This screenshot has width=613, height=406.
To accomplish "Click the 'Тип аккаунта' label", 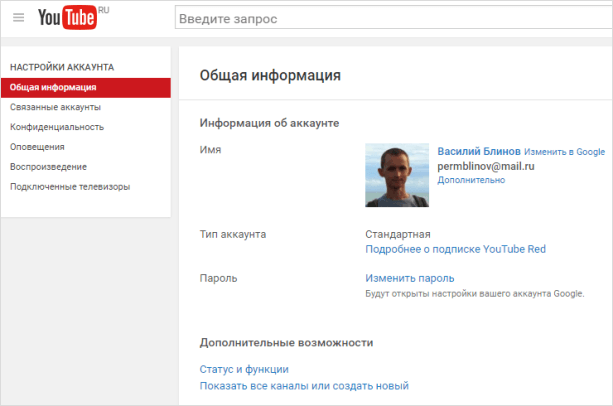I will (233, 234).
